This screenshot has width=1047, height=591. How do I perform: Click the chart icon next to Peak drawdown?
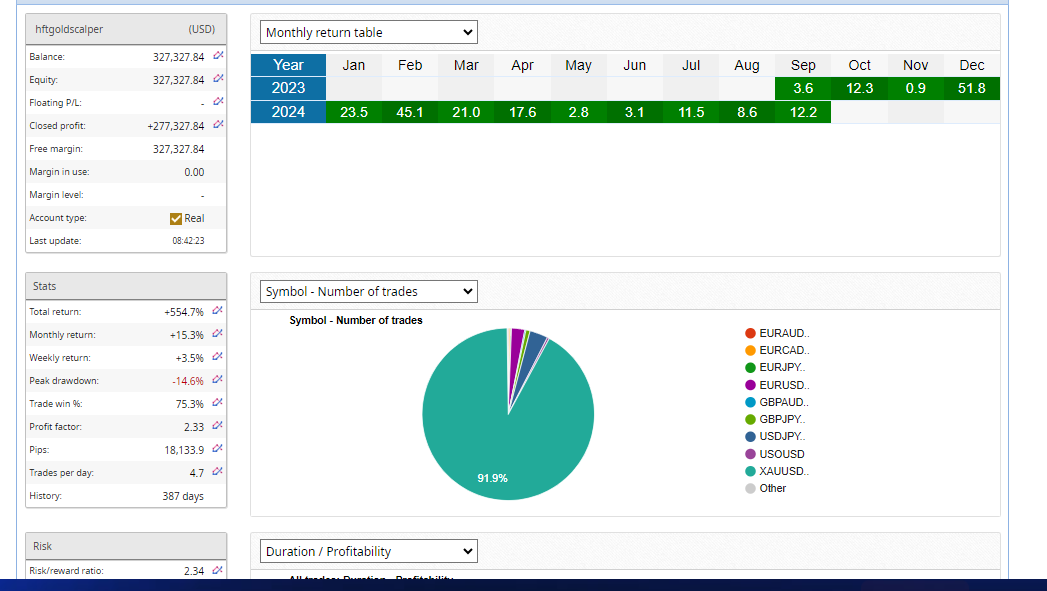click(218, 381)
